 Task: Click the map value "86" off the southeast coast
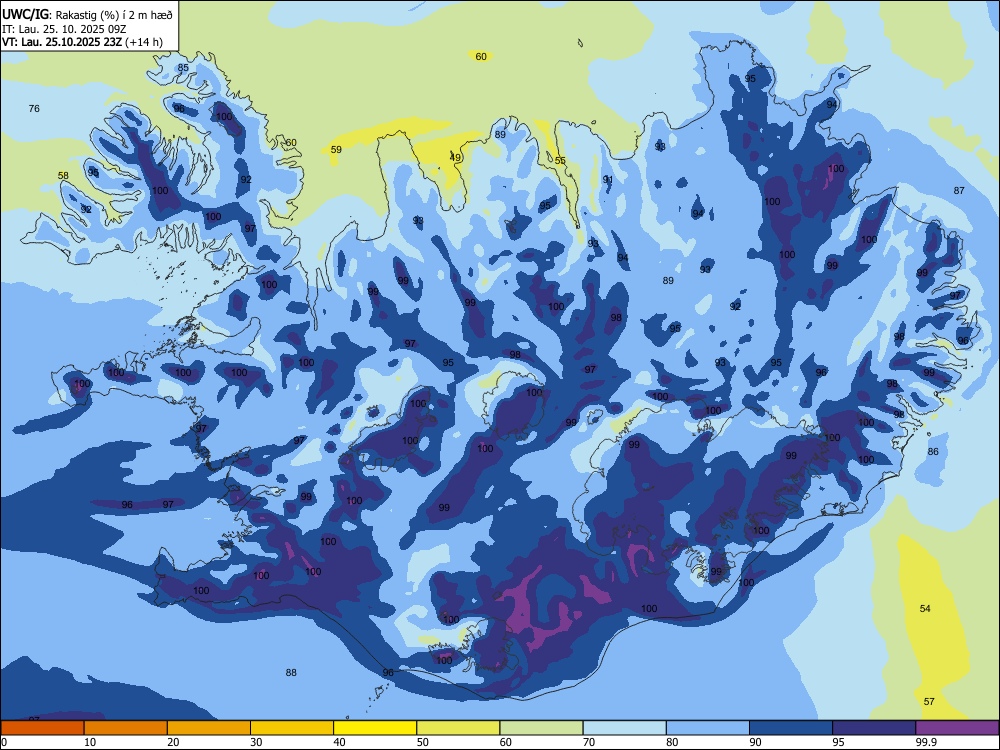(933, 452)
